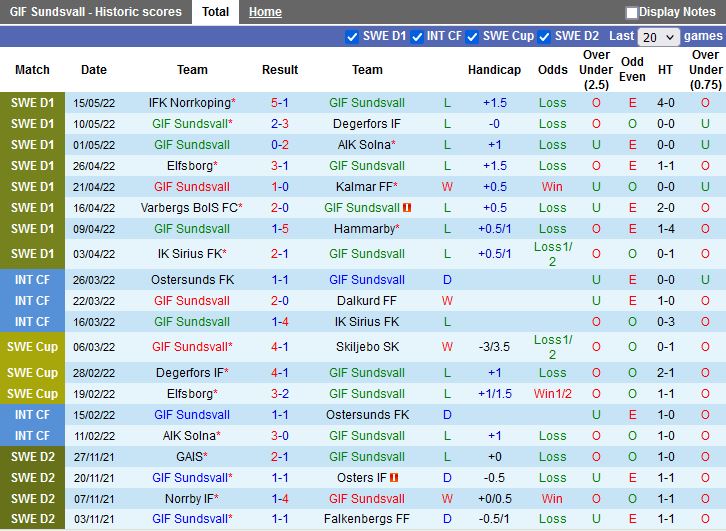
Task: Click the Falkenbergs FF team link
Action: tap(367, 520)
